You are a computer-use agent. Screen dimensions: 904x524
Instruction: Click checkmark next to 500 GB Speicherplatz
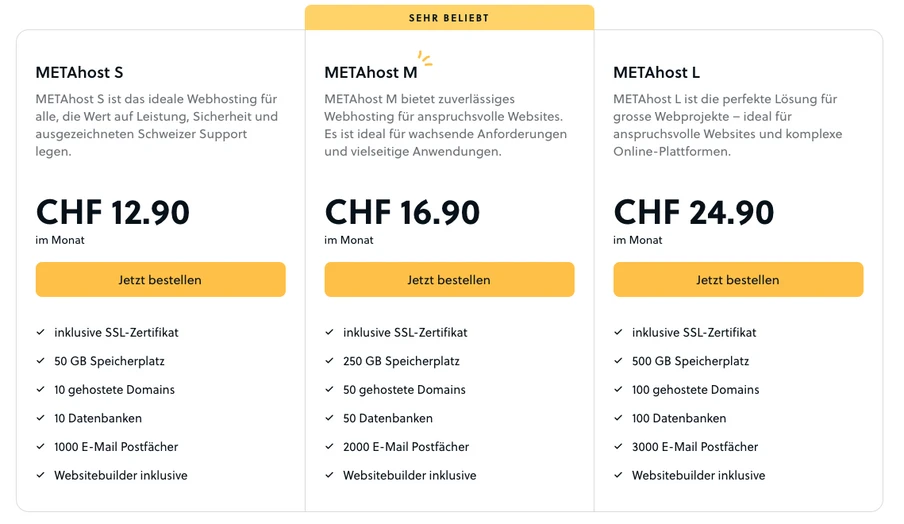click(618, 361)
